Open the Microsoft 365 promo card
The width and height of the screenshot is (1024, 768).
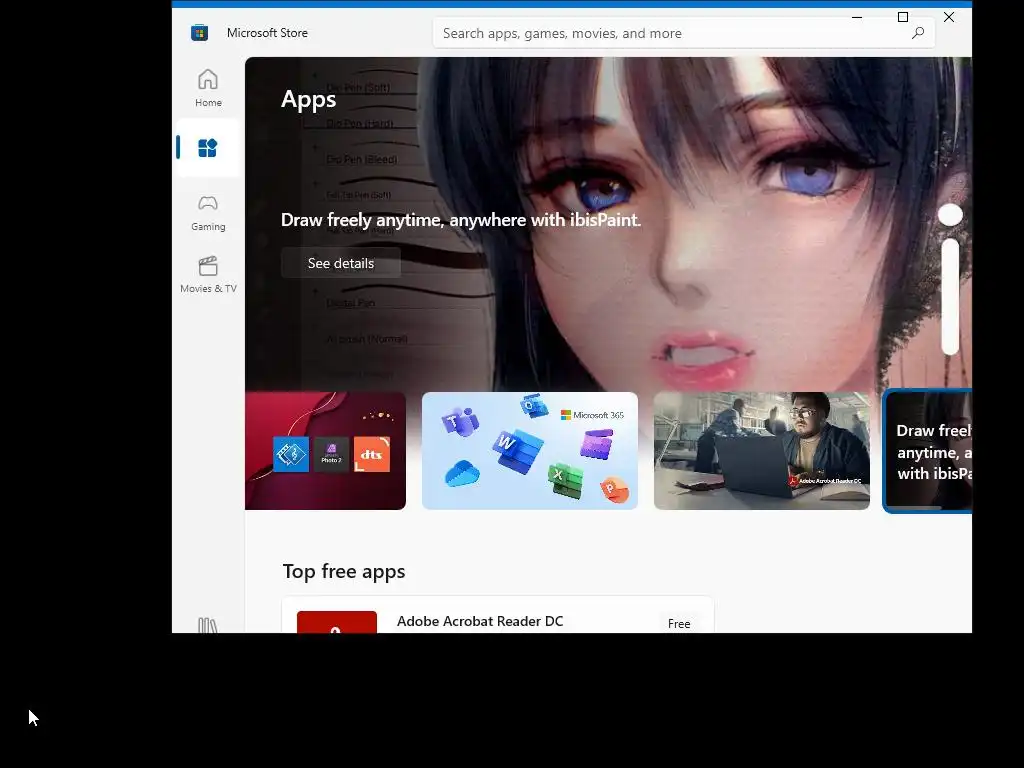[x=530, y=451]
